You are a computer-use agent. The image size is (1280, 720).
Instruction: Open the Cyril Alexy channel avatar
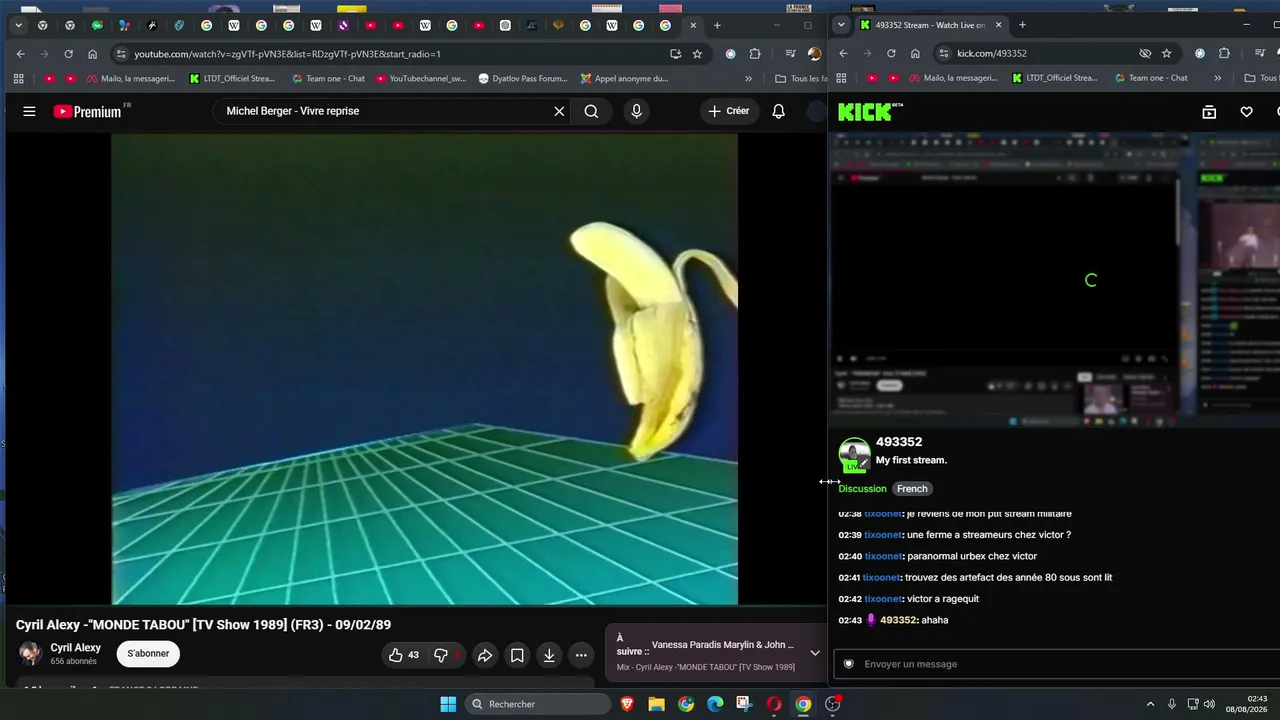coord(30,654)
